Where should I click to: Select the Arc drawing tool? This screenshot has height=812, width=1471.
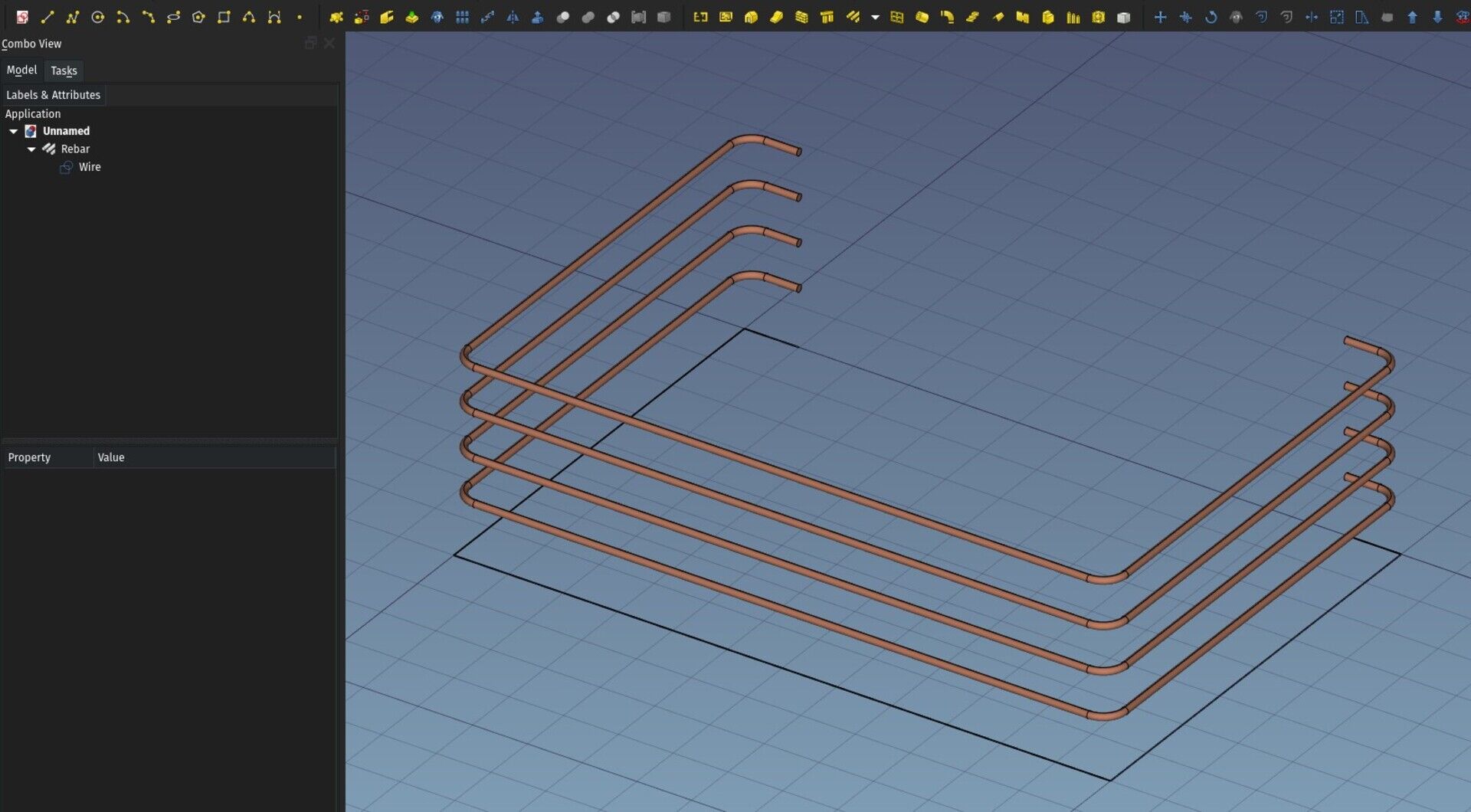pyautogui.click(x=123, y=17)
